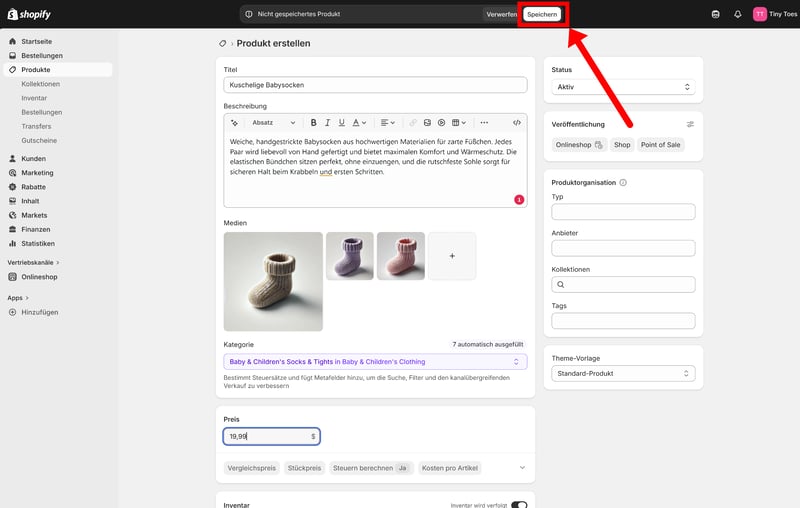This screenshot has height=508, width=800.
Task: Select the purple baby sock thumbnail
Action: point(350,256)
